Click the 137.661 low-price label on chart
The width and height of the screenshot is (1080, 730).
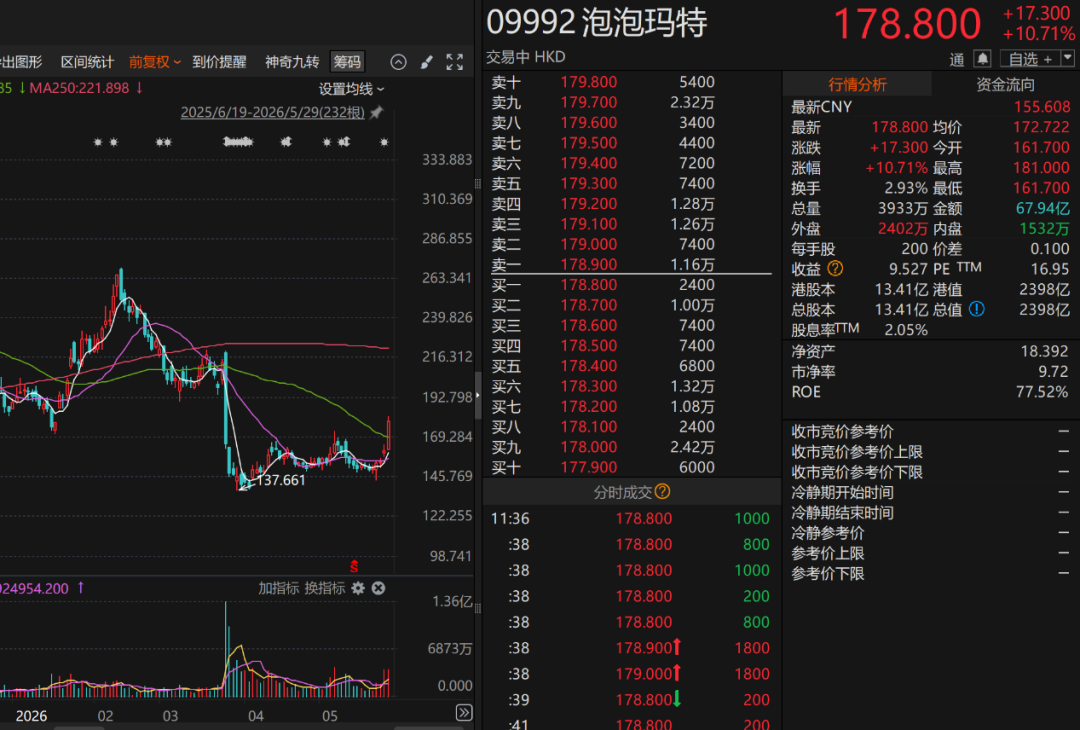pyautogui.click(x=280, y=480)
